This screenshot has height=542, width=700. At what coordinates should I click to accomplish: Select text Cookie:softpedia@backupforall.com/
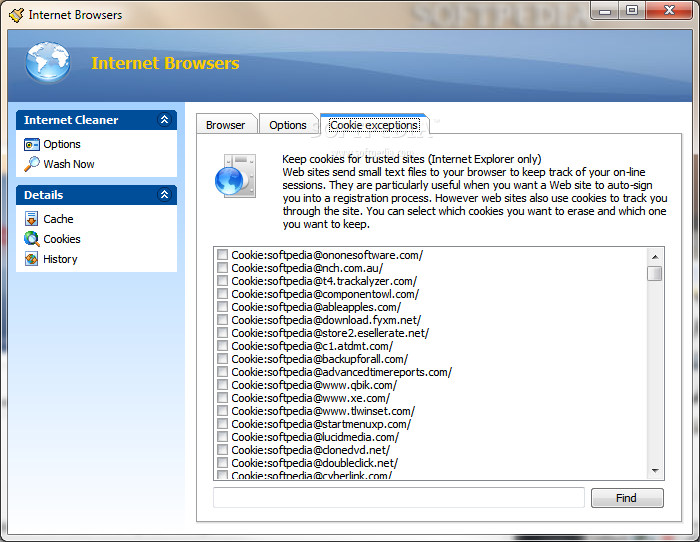click(320, 359)
